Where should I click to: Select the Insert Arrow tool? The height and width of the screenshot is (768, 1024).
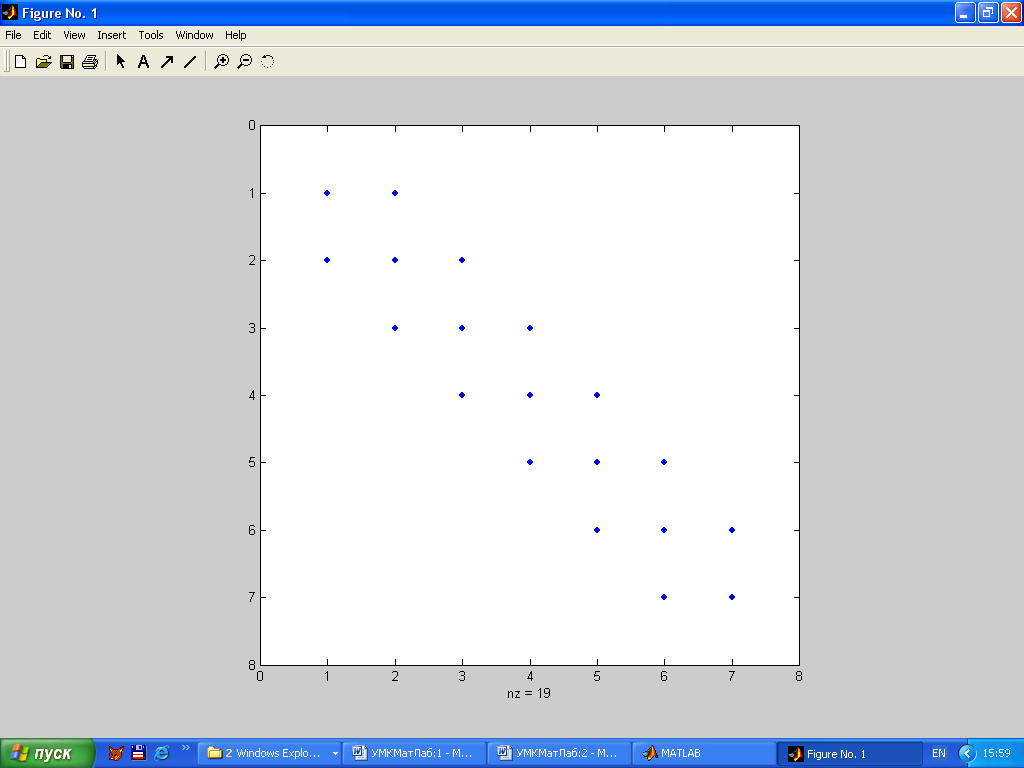pos(167,62)
